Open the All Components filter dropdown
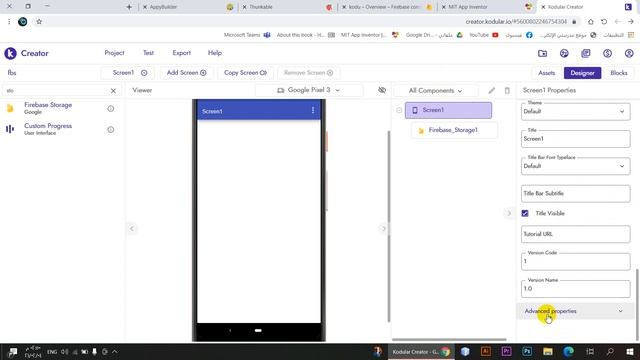640x360 pixels. pos(436,91)
